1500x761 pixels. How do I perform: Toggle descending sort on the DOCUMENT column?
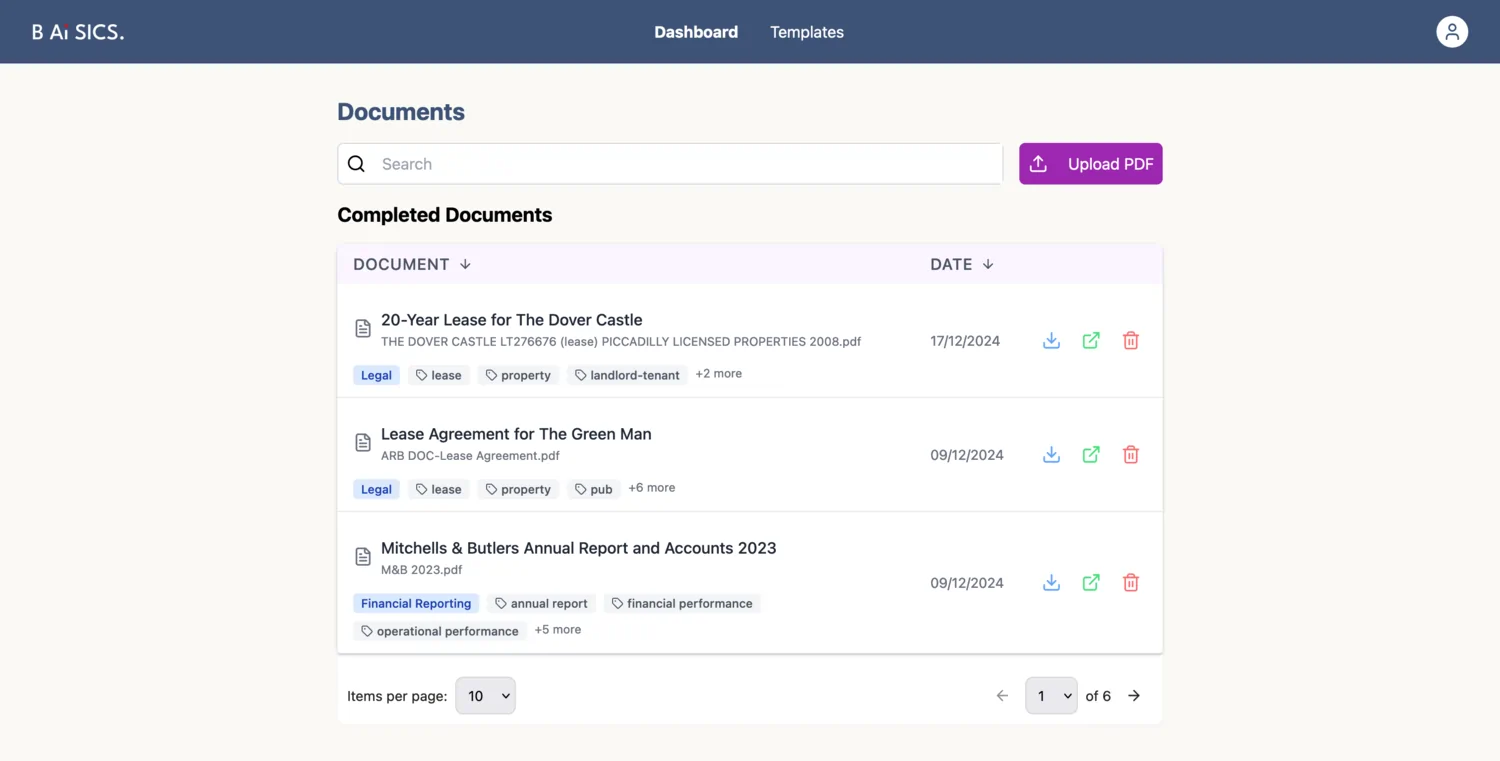coord(465,264)
